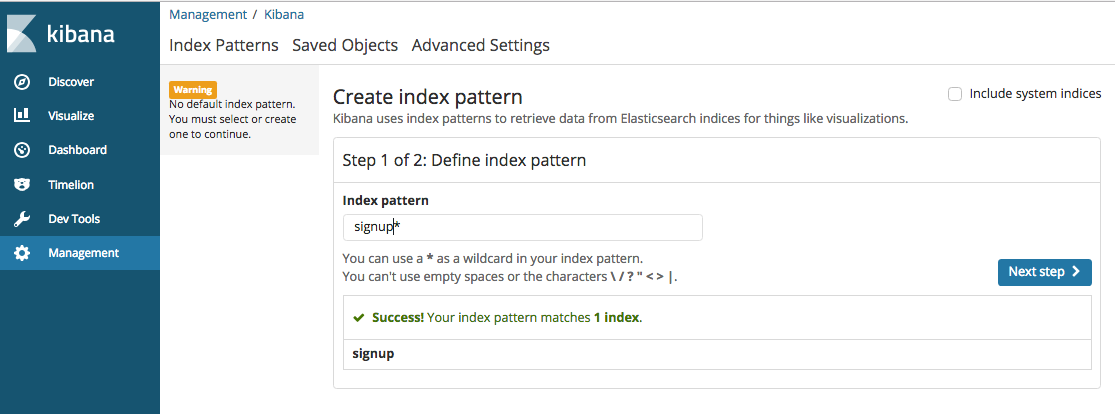
Task: Select the Discover menu label
Action: click(71, 82)
